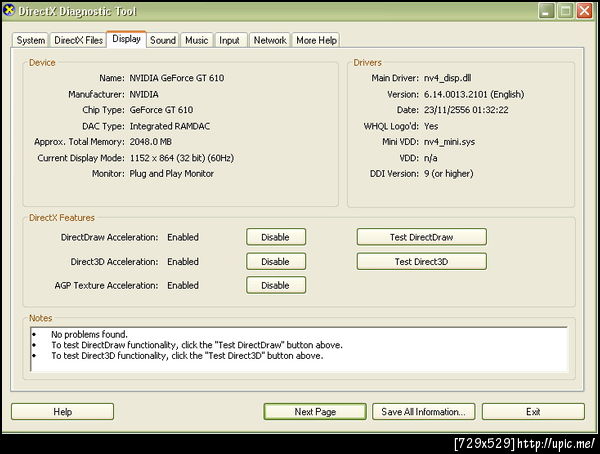Viewport: 600px width, 454px height.
Task: Click the Chip Type "GeForce GT 610" value
Action: [x=161, y=110]
